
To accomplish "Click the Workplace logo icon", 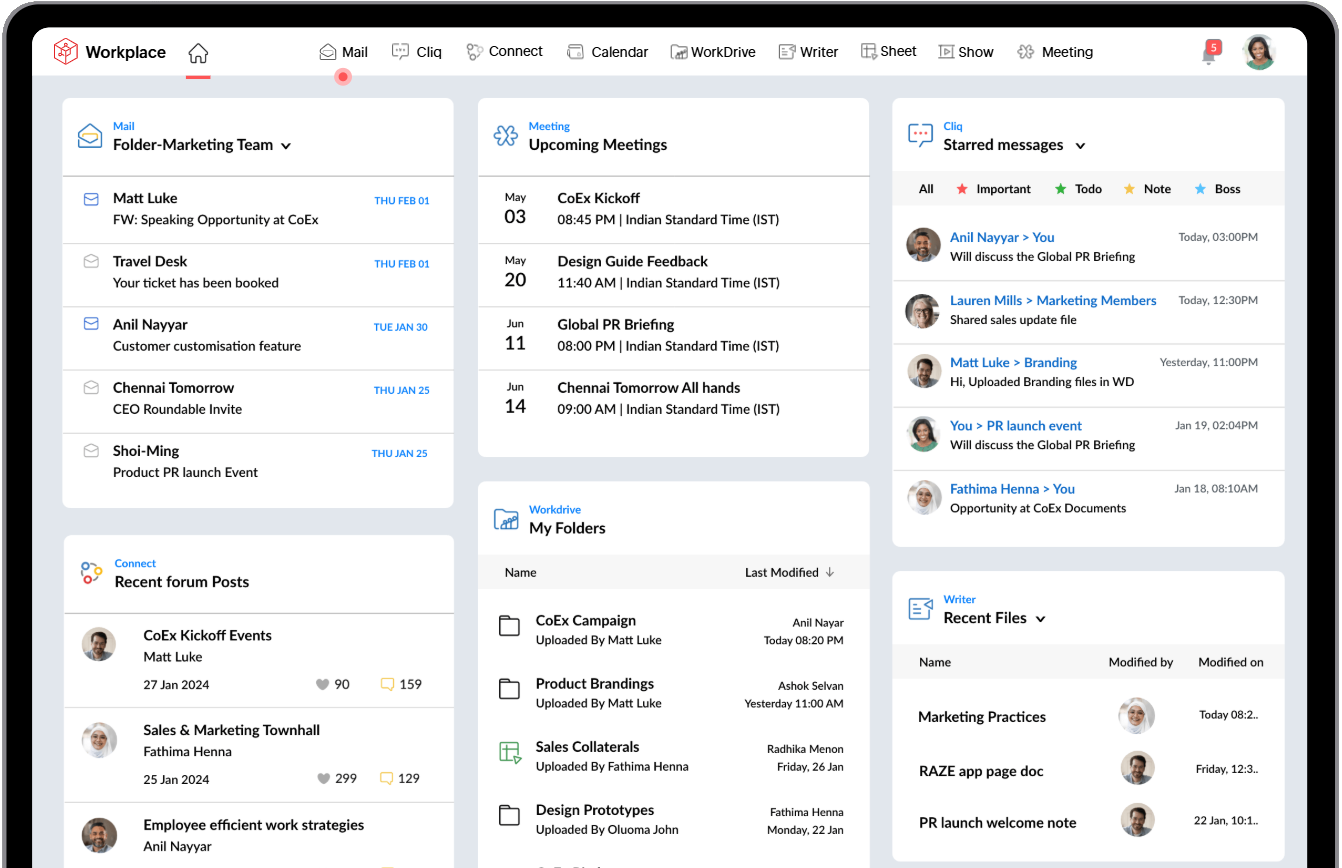I will 65,51.
